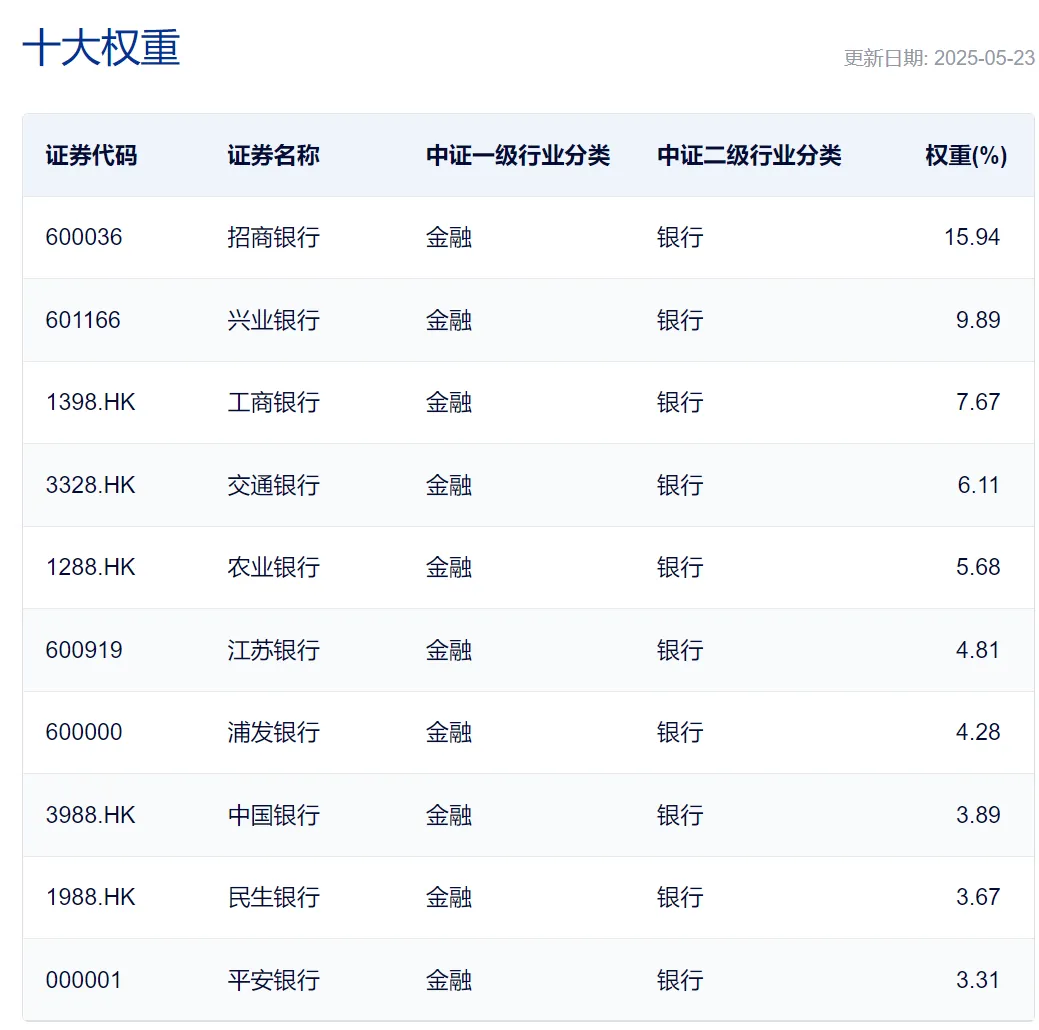
Task: Select the weight value 3.31
Action: (x=977, y=980)
